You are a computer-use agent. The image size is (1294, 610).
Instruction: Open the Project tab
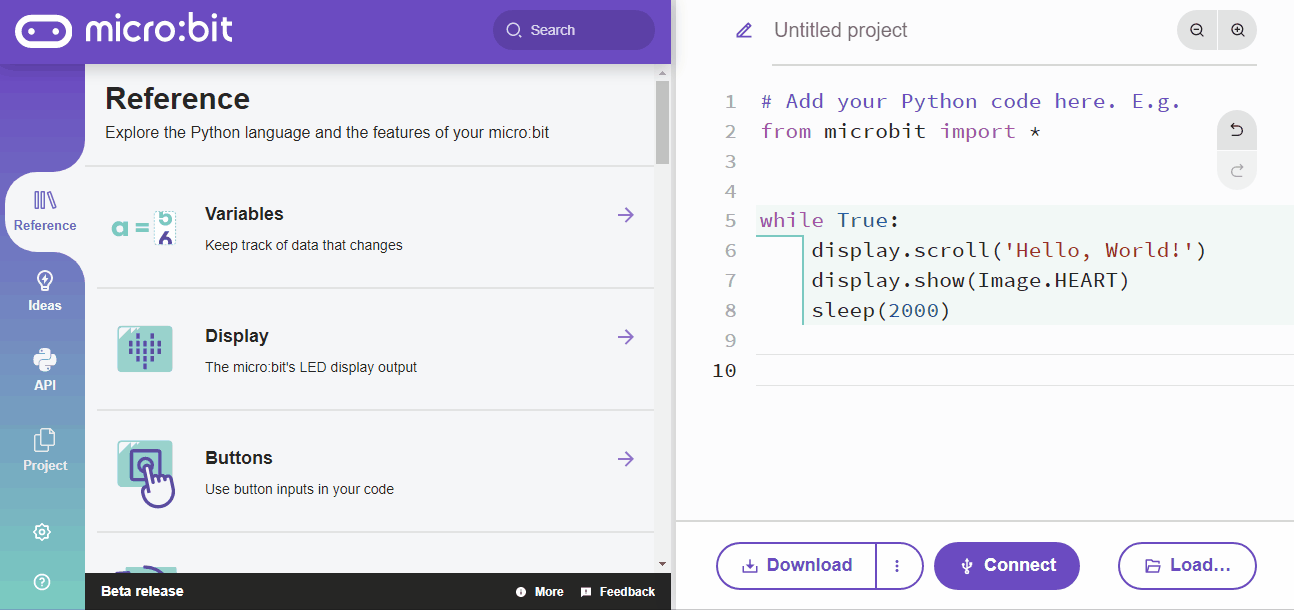pyautogui.click(x=45, y=450)
